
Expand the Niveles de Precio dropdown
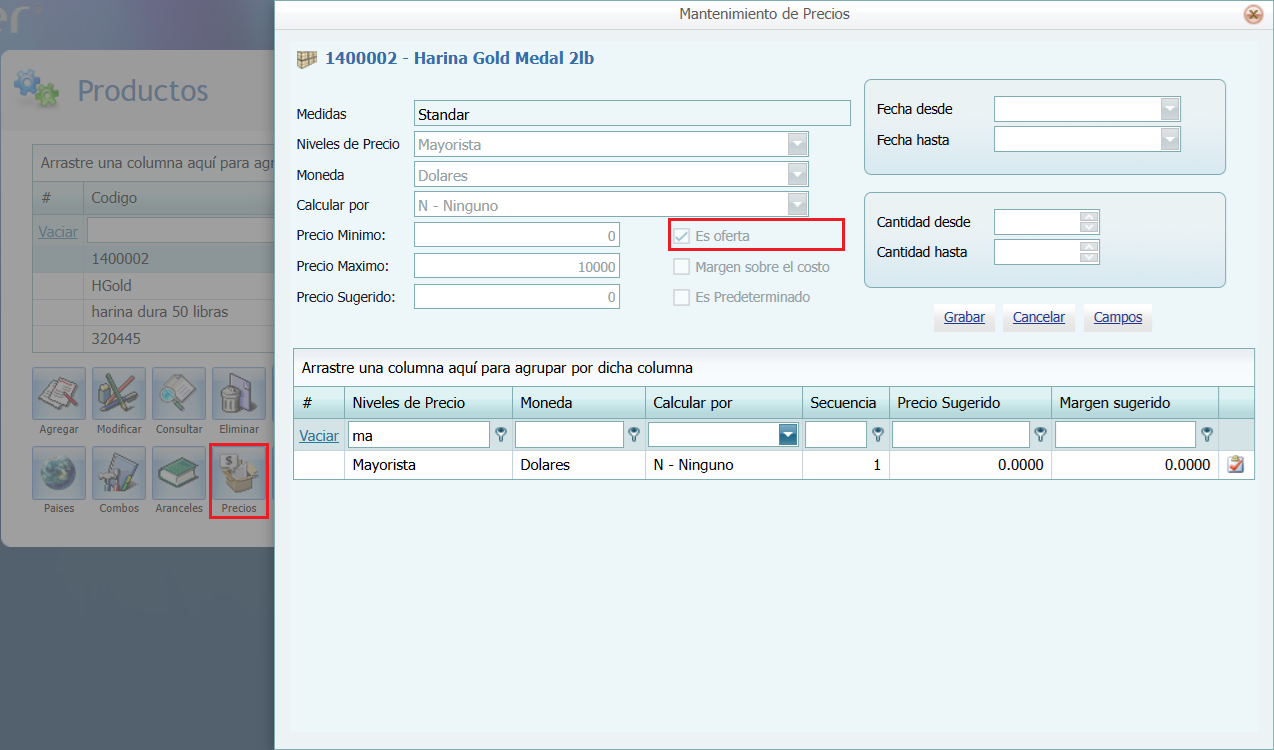(x=797, y=144)
